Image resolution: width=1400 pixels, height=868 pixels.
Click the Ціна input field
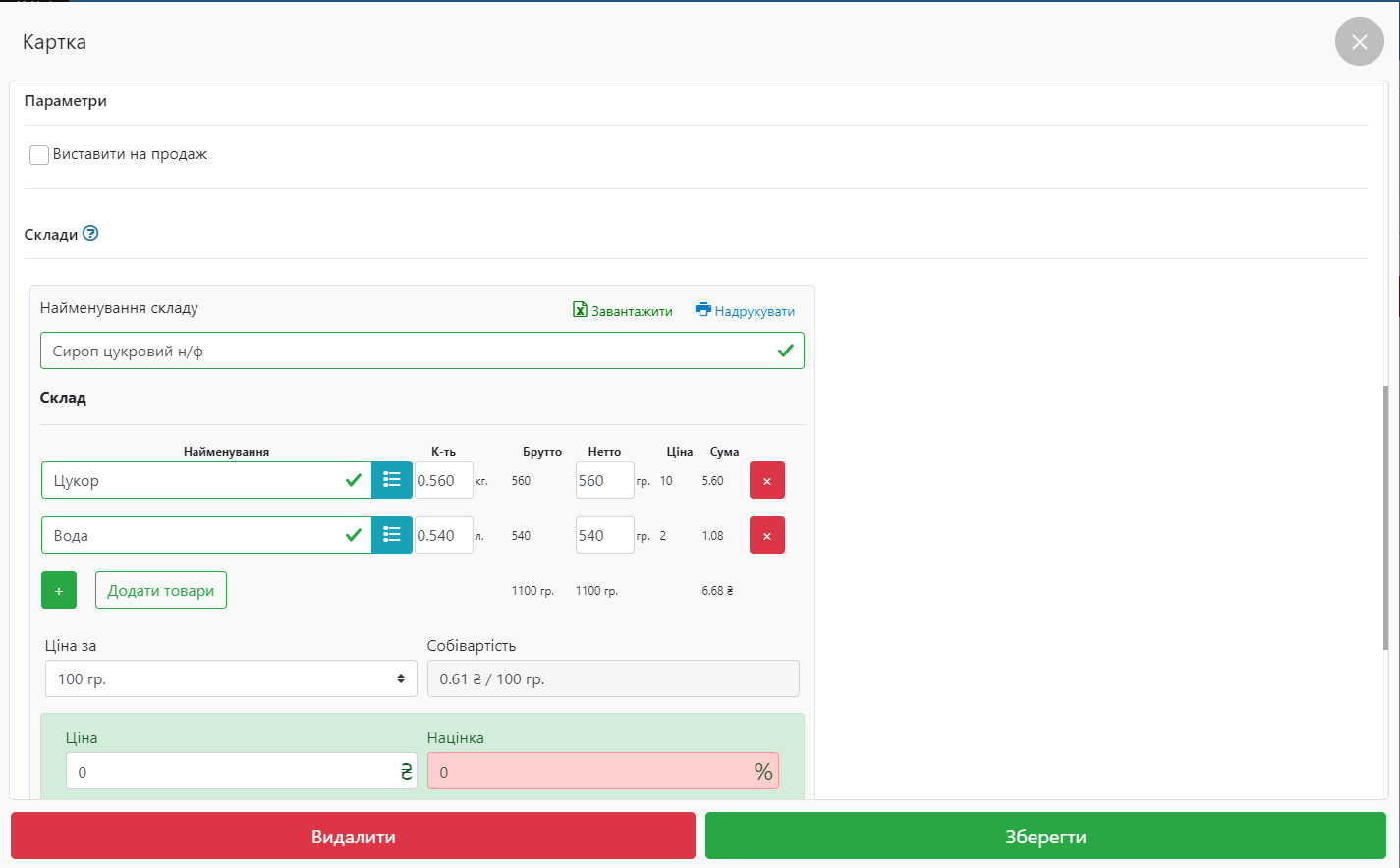(231, 772)
